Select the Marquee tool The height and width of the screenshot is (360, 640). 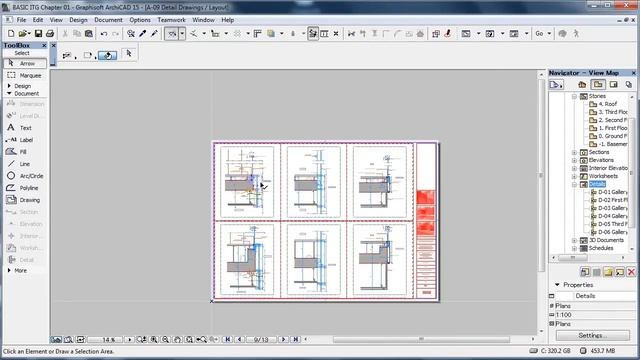point(25,76)
